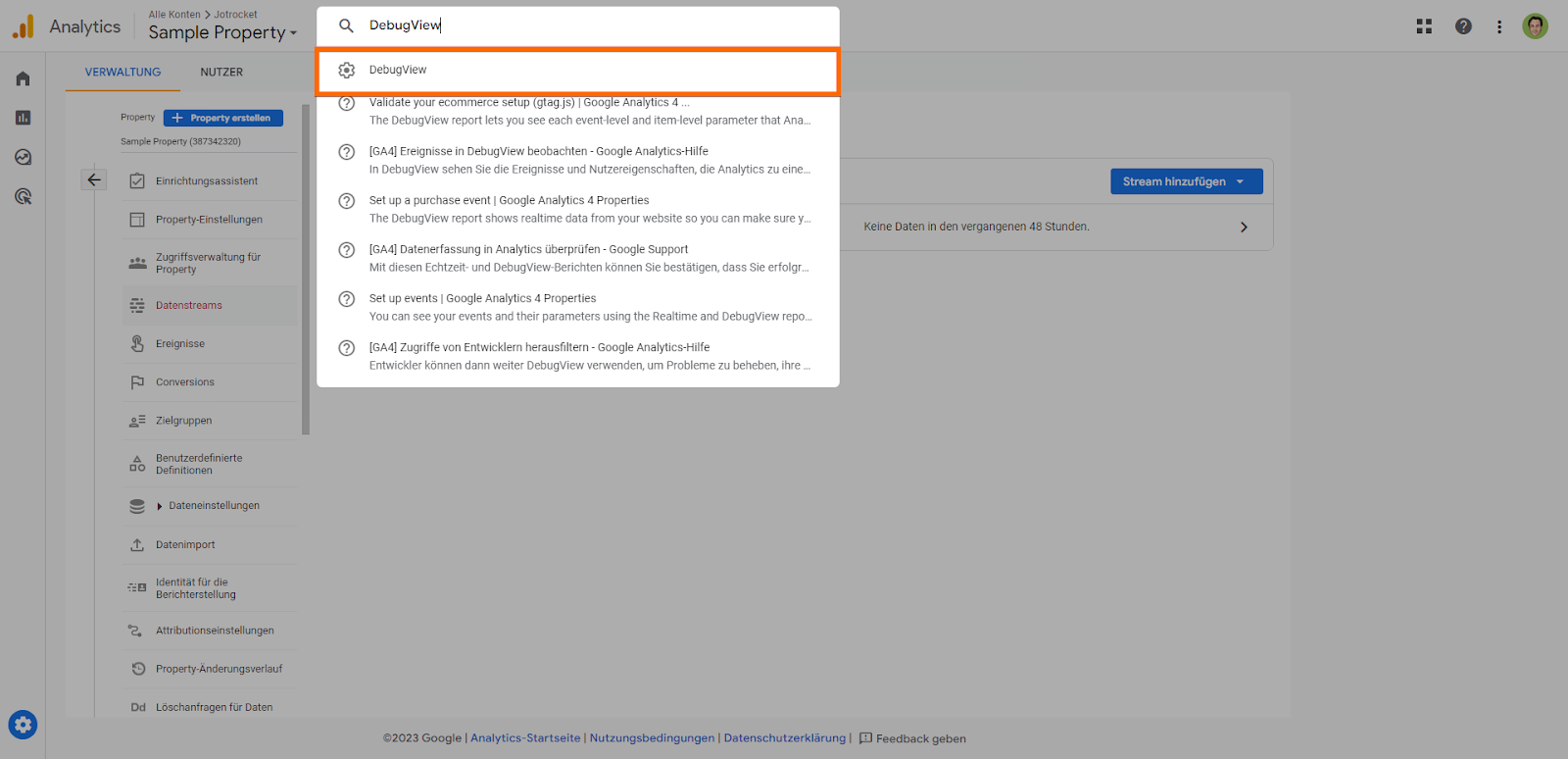Click the Admin settings gear icon
This screenshot has width=1568, height=759.
23,725
